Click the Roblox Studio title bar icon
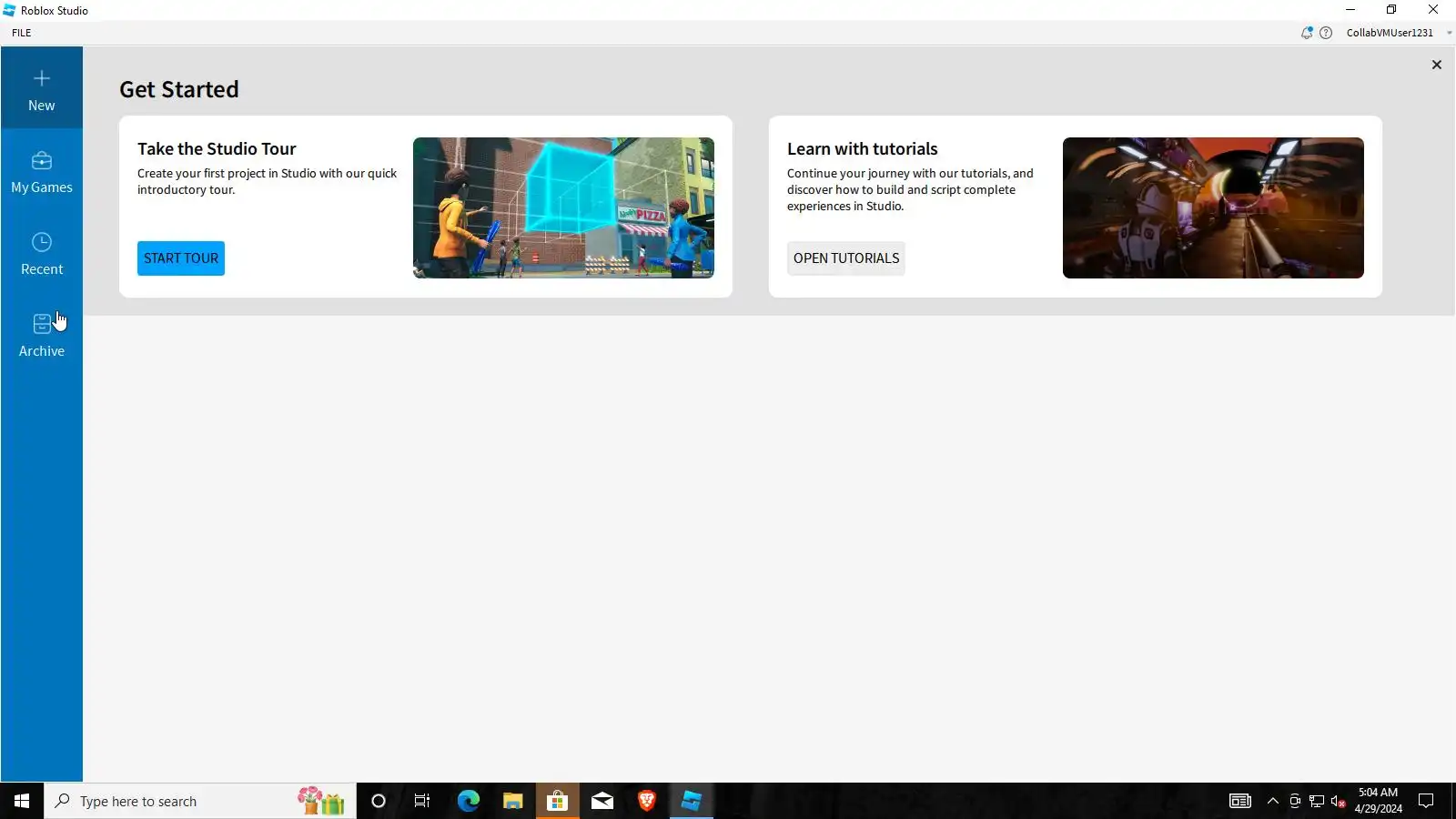 pyautogui.click(x=9, y=10)
